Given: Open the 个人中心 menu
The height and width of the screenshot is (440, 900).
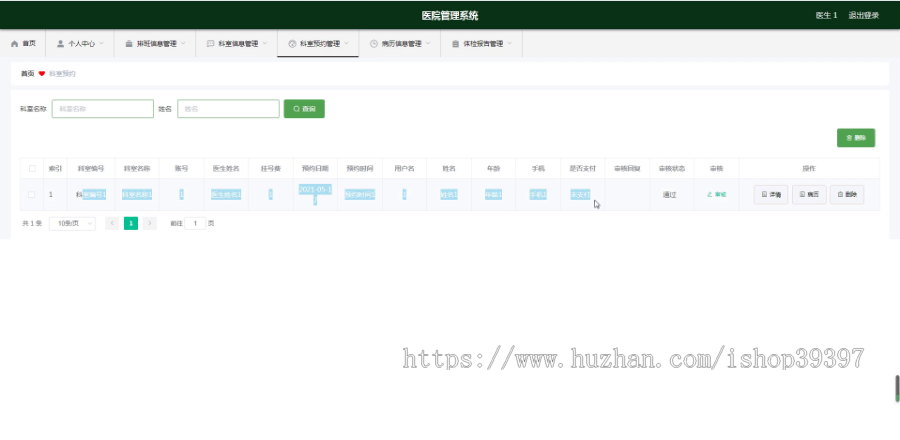Looking at the screenshot, I should click(80, 44).
